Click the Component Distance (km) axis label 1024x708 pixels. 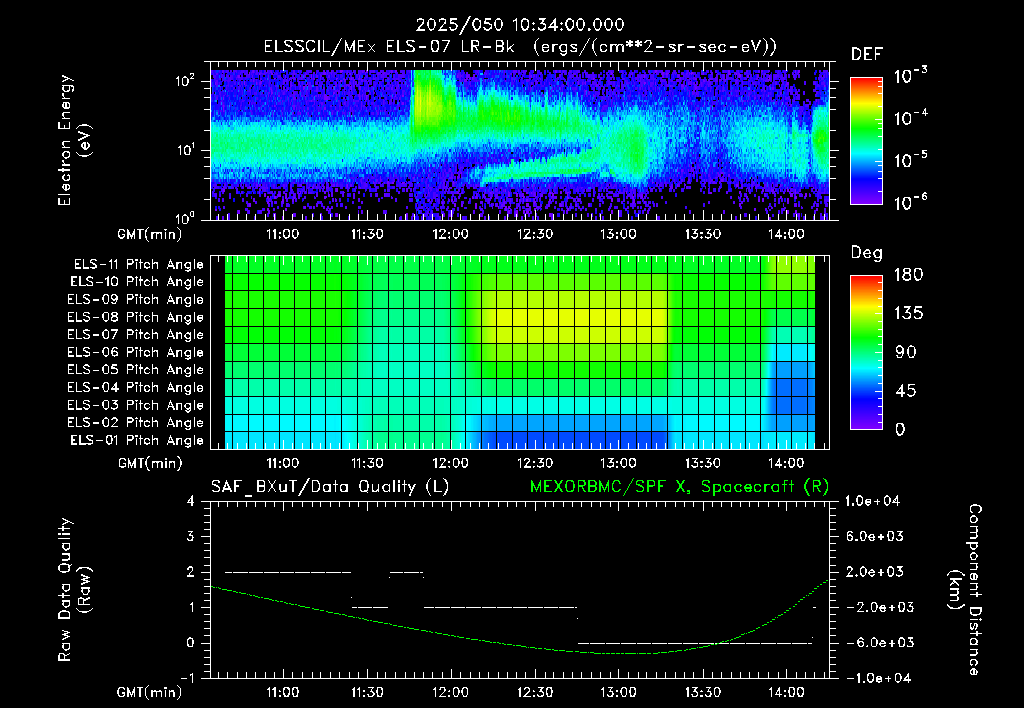[966, 589]
